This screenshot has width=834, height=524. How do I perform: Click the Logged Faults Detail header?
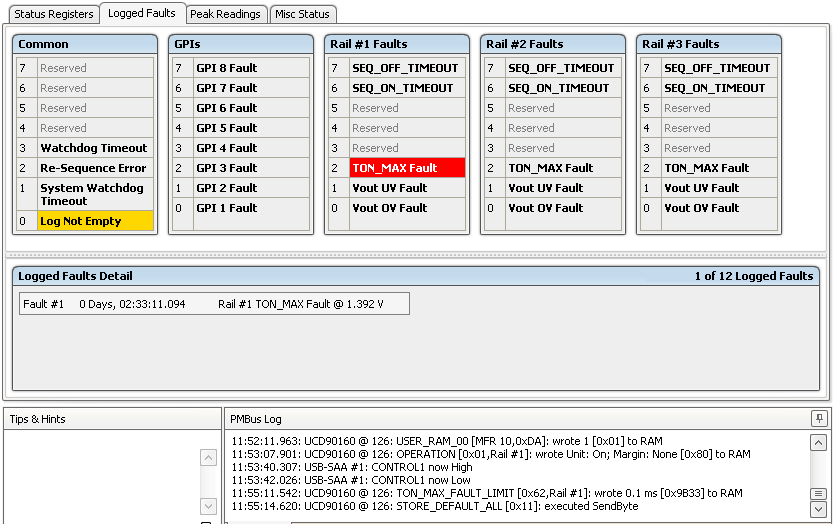415,276
